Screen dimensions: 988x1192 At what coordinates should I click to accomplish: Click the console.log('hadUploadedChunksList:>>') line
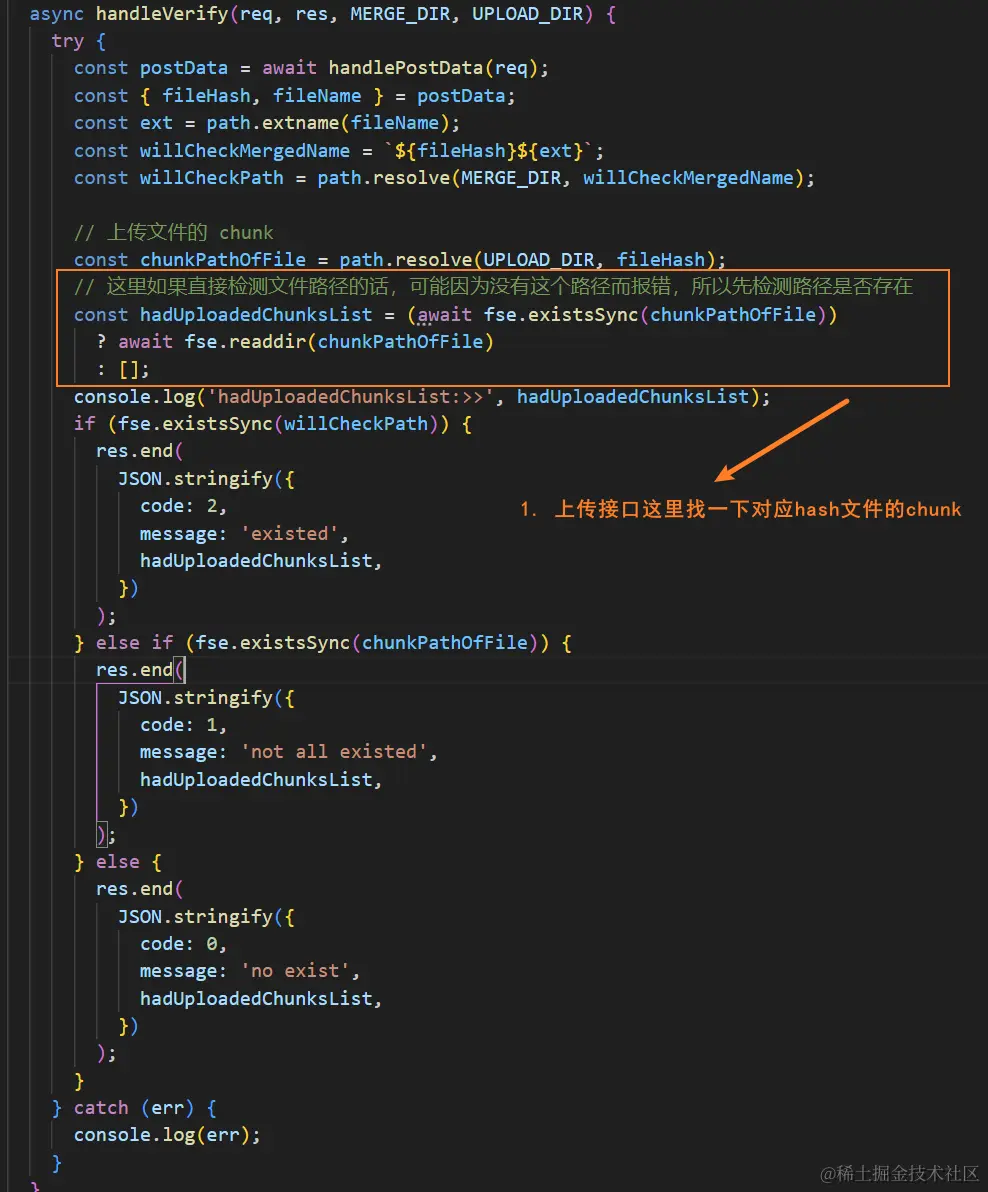tap(422, 397)
